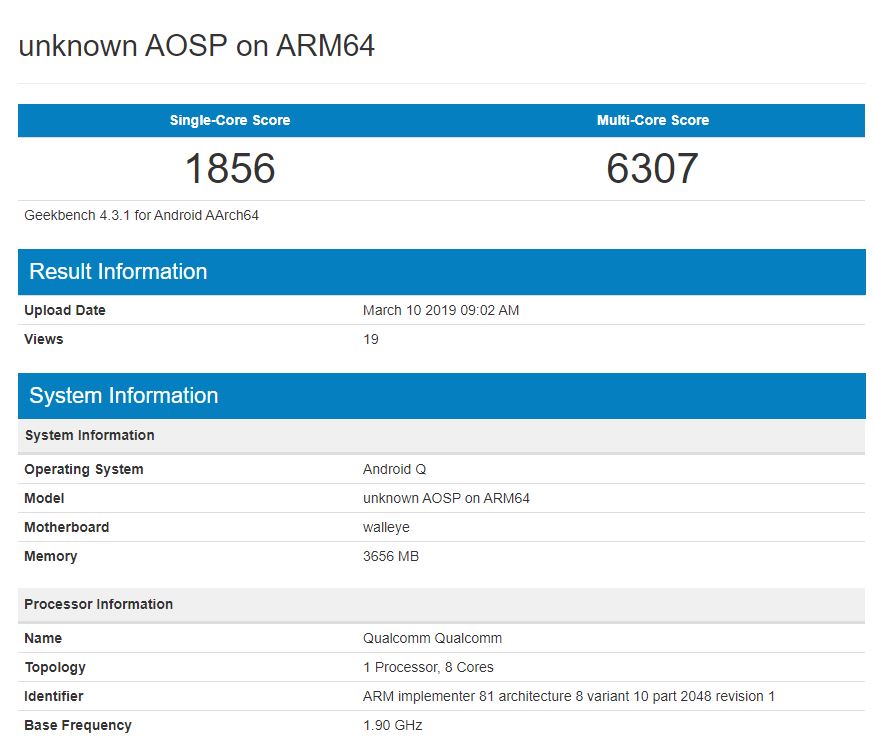
Task: Click the Memory value 3656 MB
Action: (391, 556)
